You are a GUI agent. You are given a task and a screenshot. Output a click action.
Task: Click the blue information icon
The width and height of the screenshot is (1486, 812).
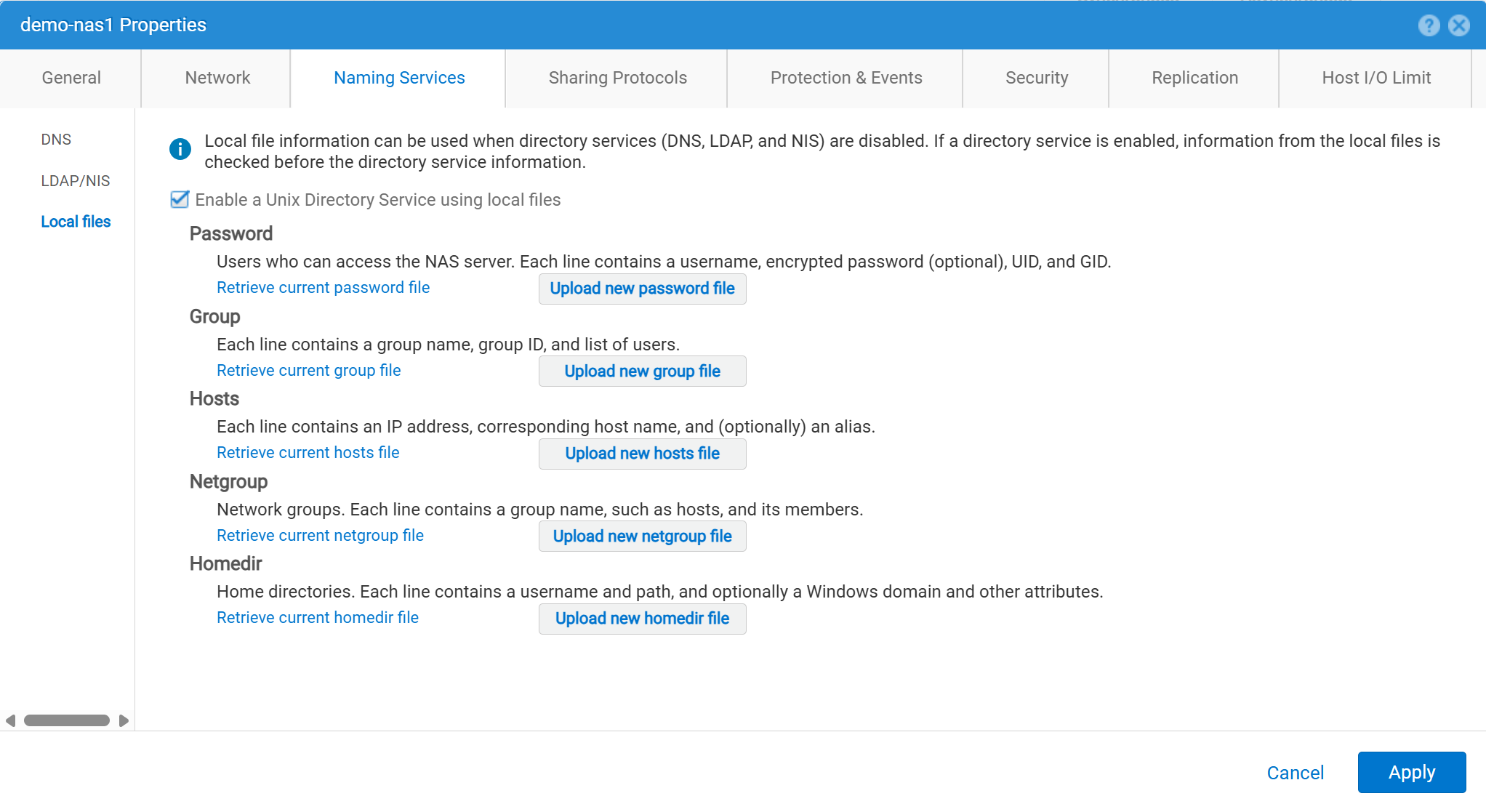[180, 149]
